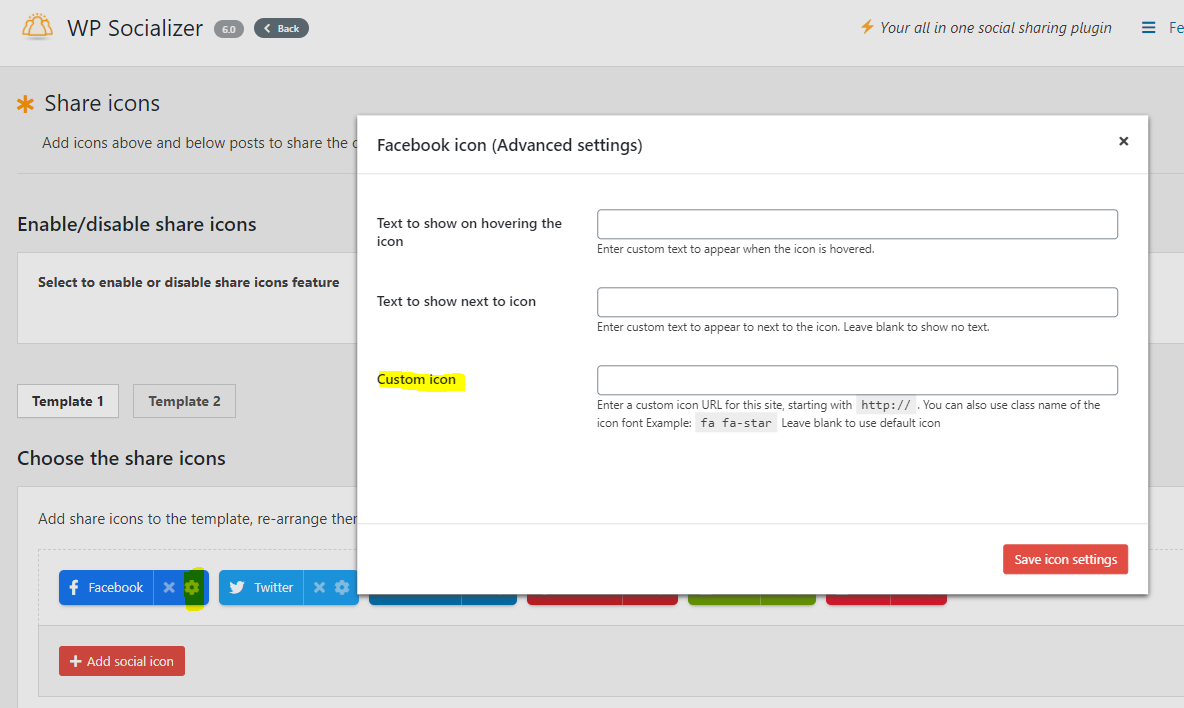The width and height of the screenshot is (1184, 708).
Task: Click the Back button
Action: [281, 28]
